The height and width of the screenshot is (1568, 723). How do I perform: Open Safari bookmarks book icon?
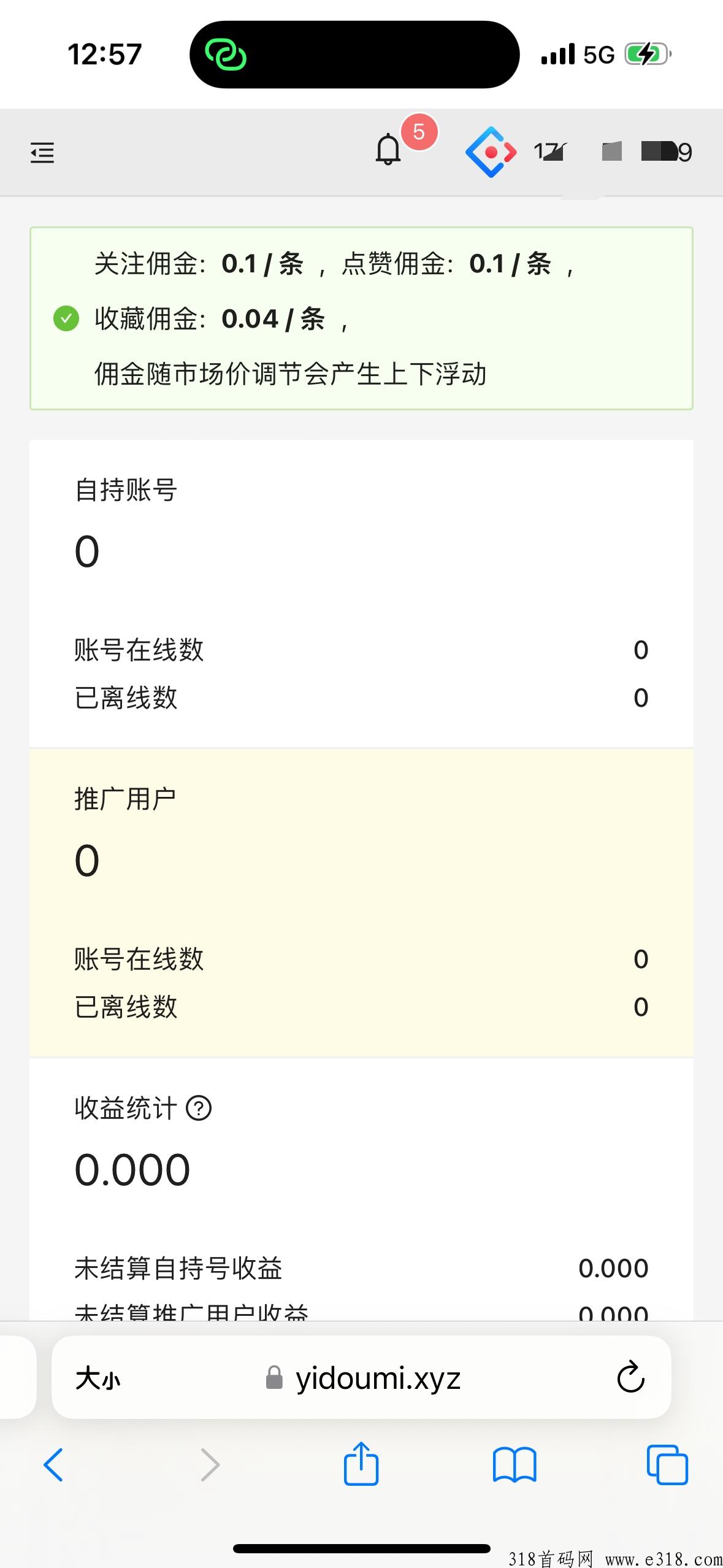(515, 1465)
